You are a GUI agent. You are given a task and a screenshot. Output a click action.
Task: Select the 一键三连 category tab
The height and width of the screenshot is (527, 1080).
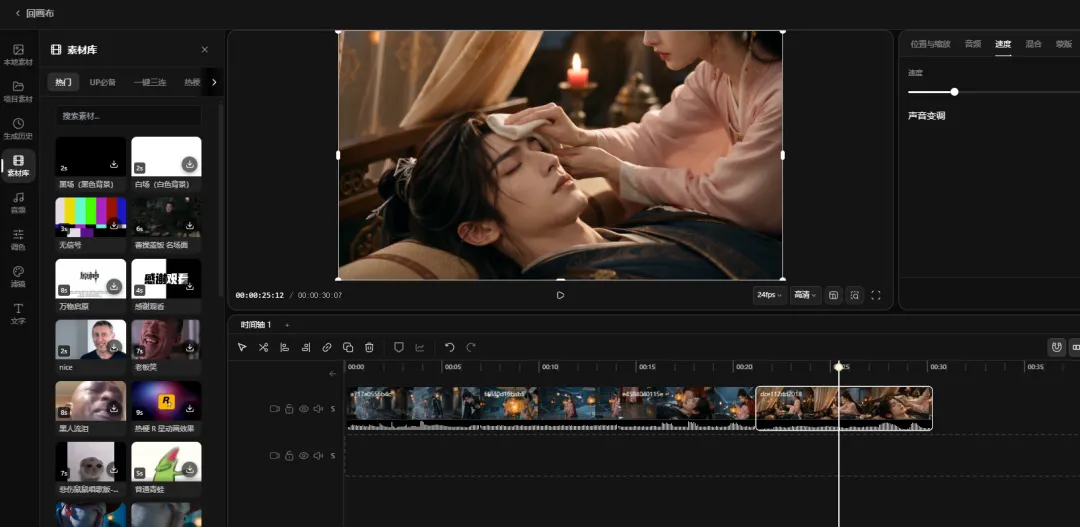[x=151, y=82]
